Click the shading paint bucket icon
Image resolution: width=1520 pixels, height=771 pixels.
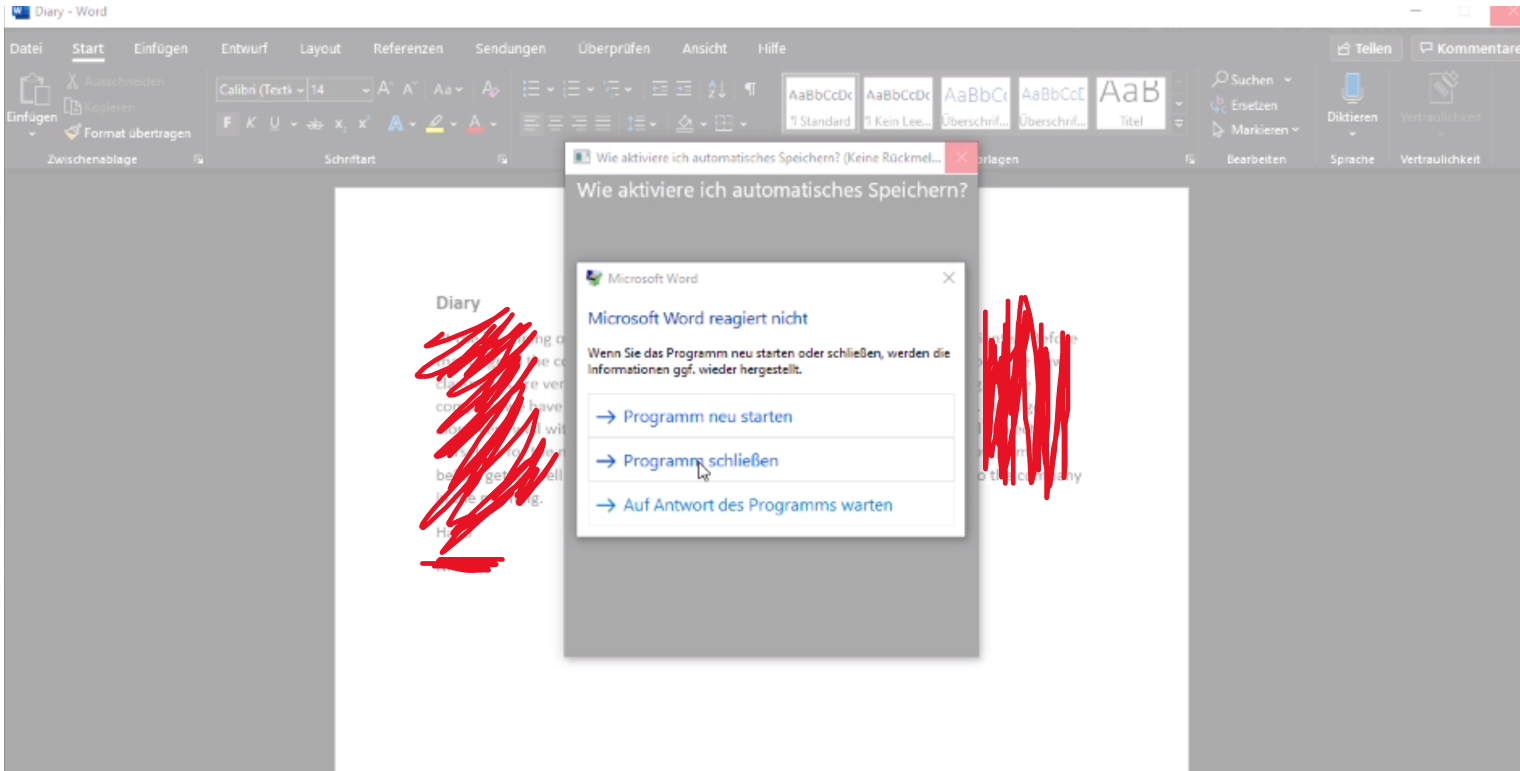pos(685,124)
